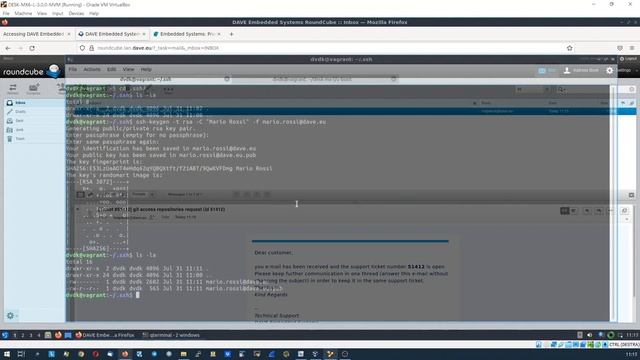640x360 pixels.
Task: Close the Accessing DAVE Embedded tab
Action: coord(69,34)
